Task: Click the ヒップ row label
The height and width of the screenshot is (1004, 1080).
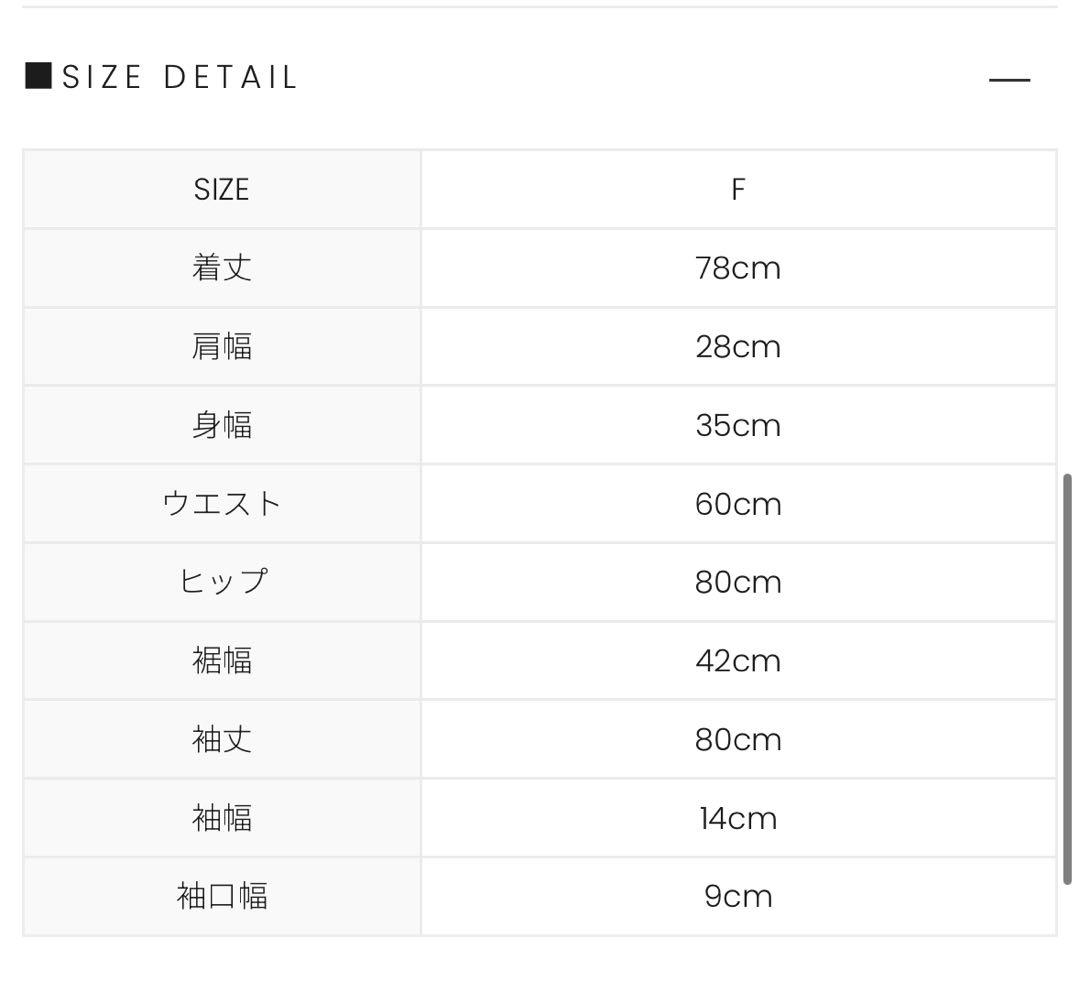Action: click(x=220, y=581)
